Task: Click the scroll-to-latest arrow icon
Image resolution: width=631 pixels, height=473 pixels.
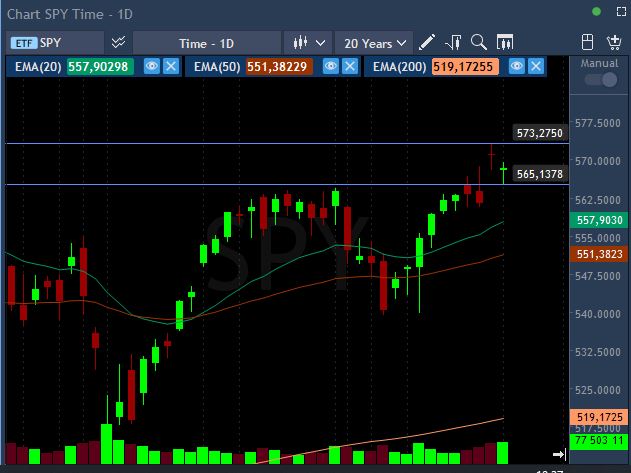Action: coord(560,454)
